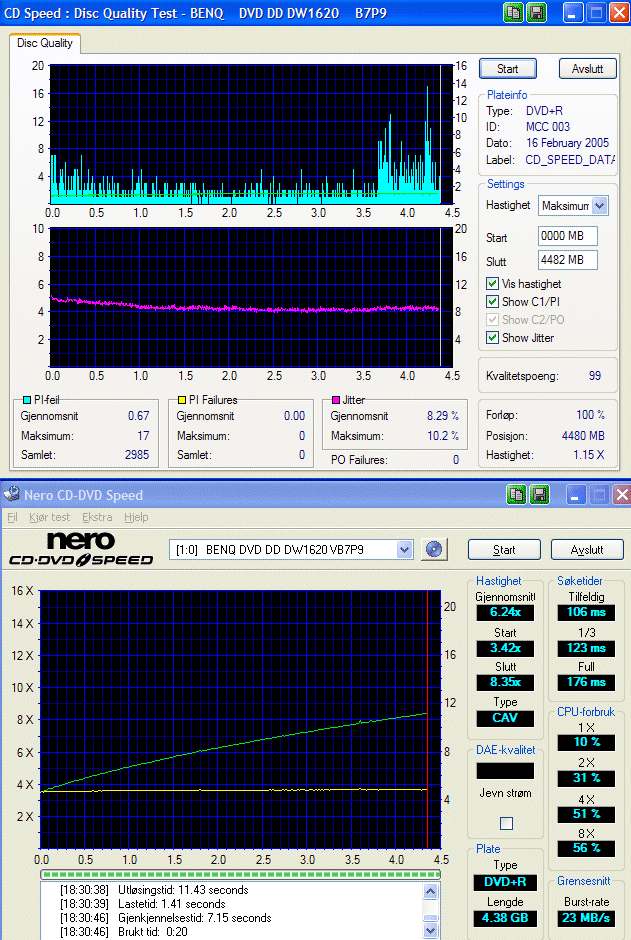
Task: Toggle the greyed Show C2/PO checkbox
Action: coord(493,320)
